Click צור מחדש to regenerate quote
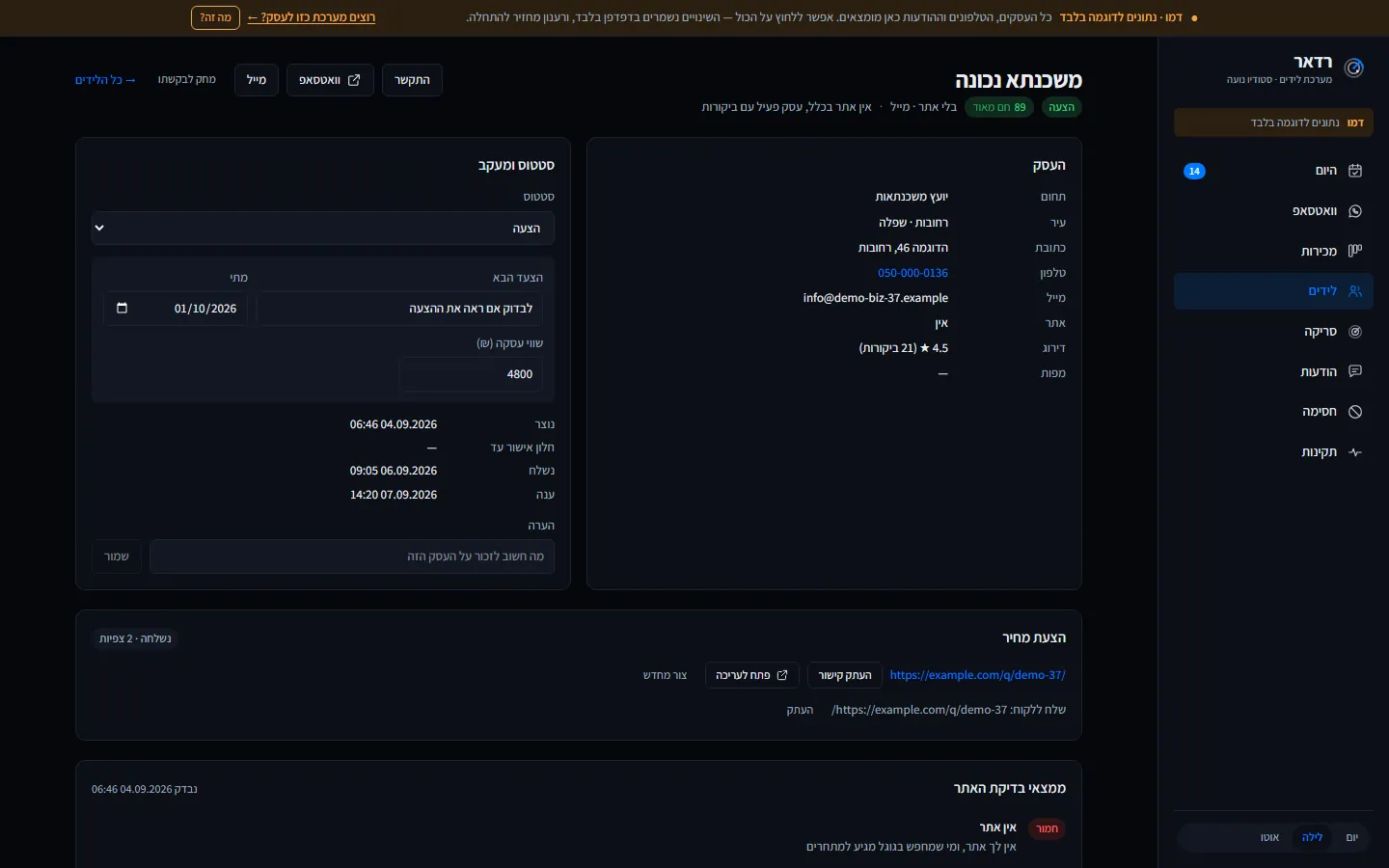The image size is (1389, 868). click(x=666, y=675)
